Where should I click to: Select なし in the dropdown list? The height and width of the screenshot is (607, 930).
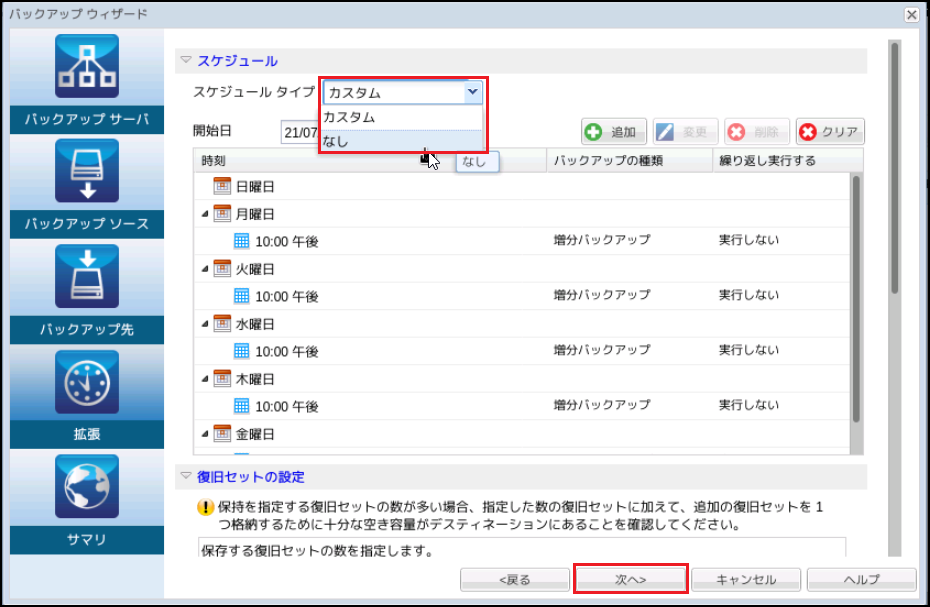point(402,141)
